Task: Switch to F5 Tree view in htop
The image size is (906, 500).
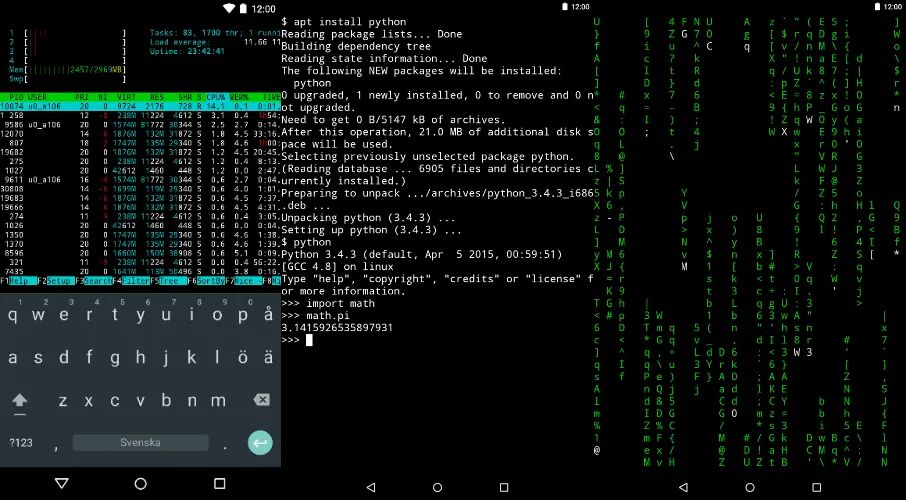Action: click(169, 281)
